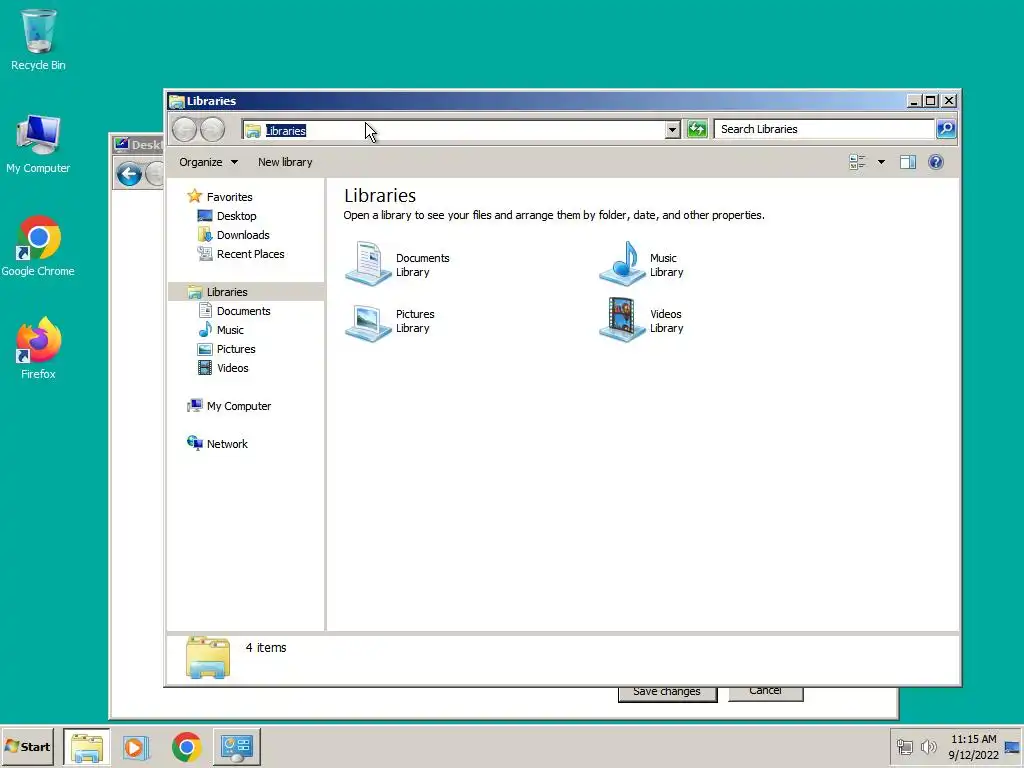
Task: Open the Help question mark icon
Action: pyautogui.click(x=935, y=162)
